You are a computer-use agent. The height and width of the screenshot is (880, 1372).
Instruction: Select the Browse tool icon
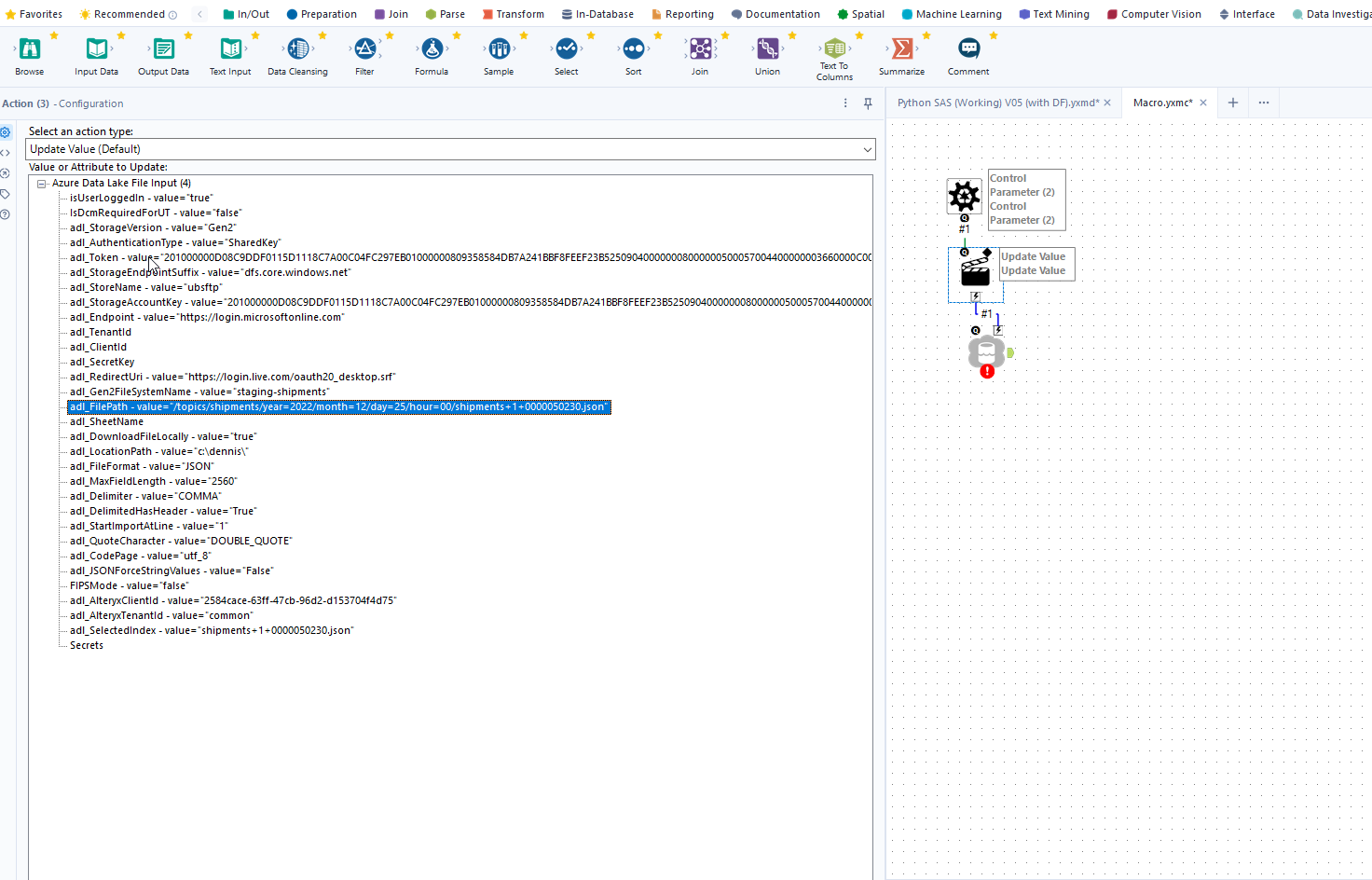point(30,49)
